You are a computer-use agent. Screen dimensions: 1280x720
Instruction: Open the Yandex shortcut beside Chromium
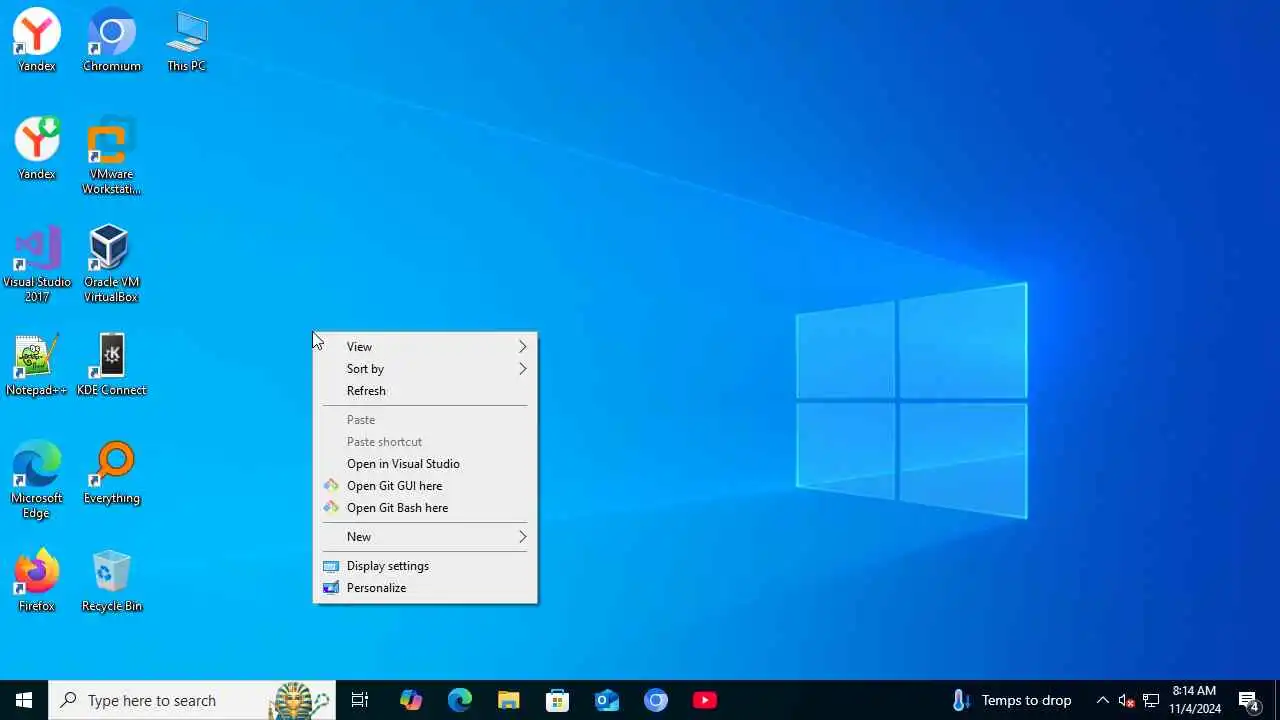[37, 40]
